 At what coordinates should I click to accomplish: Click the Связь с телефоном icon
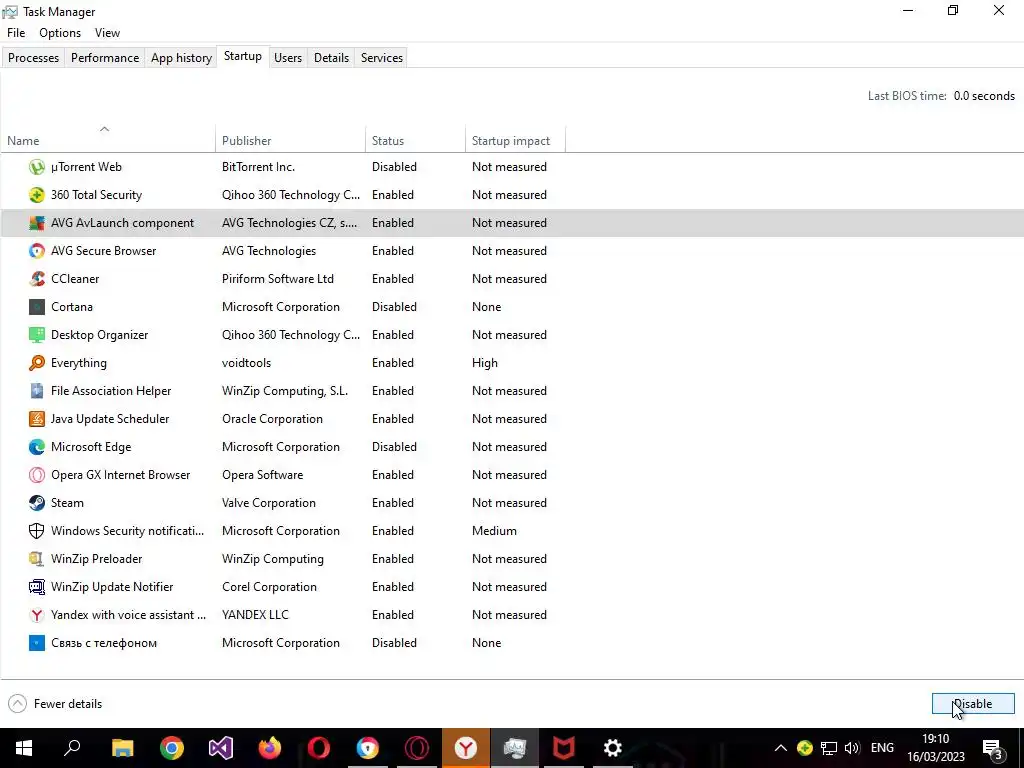(37, 643)
